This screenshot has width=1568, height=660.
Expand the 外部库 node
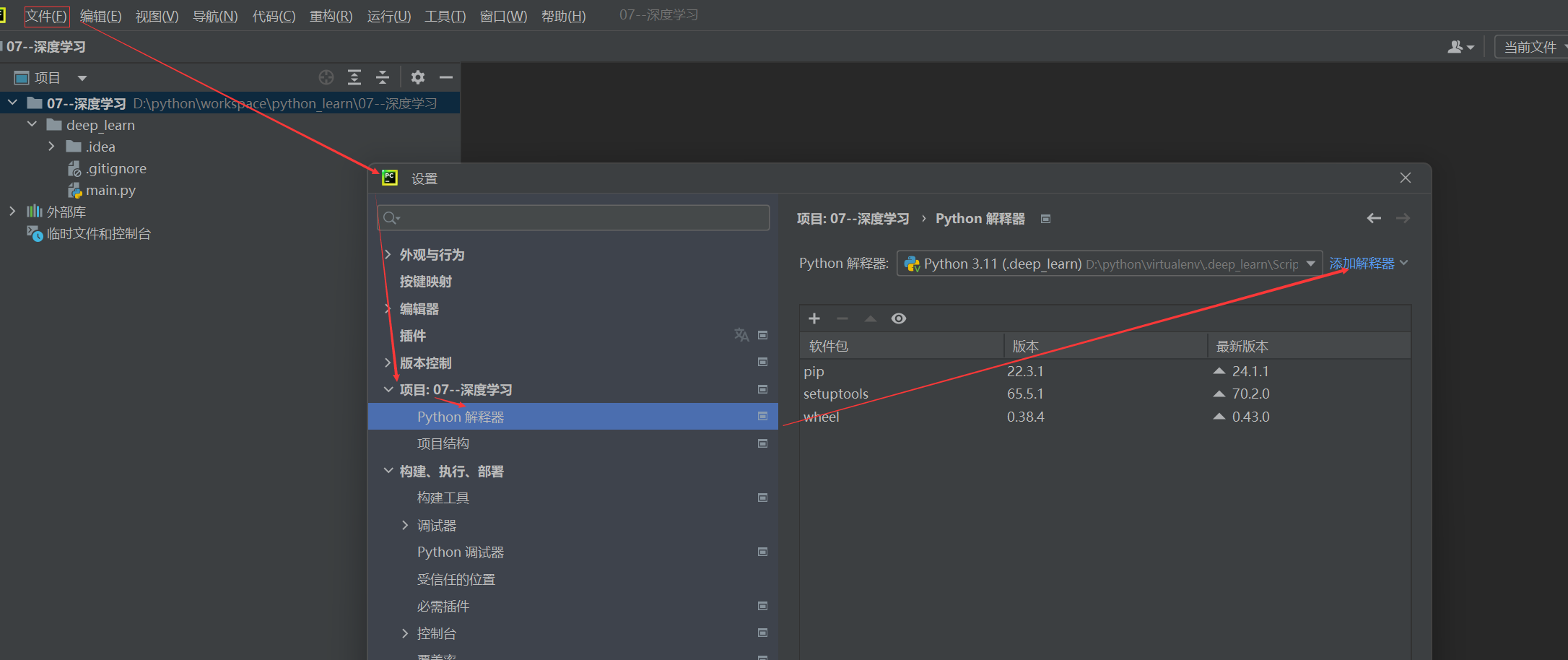coord(12,211)
